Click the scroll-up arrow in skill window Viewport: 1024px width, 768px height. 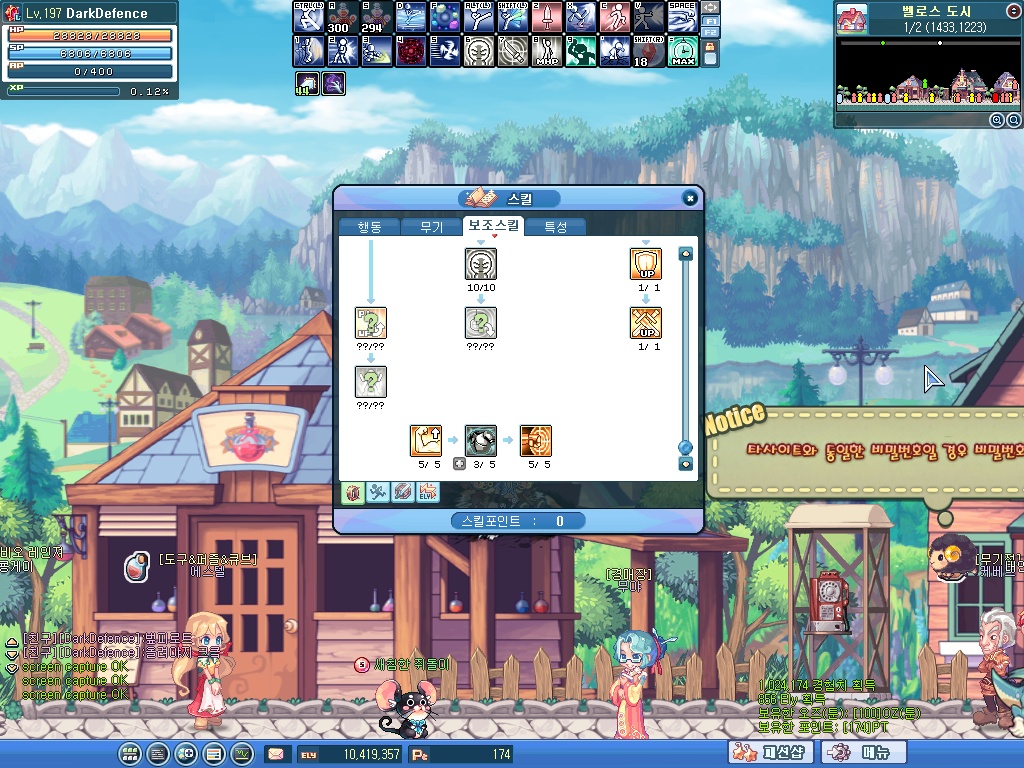coord(685,253)
